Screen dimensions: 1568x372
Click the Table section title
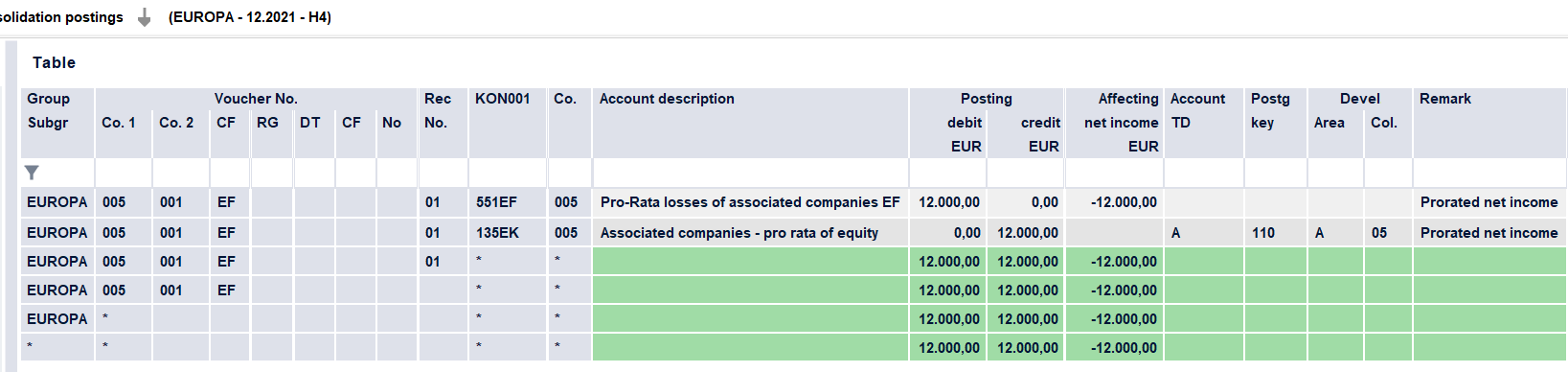54,62
